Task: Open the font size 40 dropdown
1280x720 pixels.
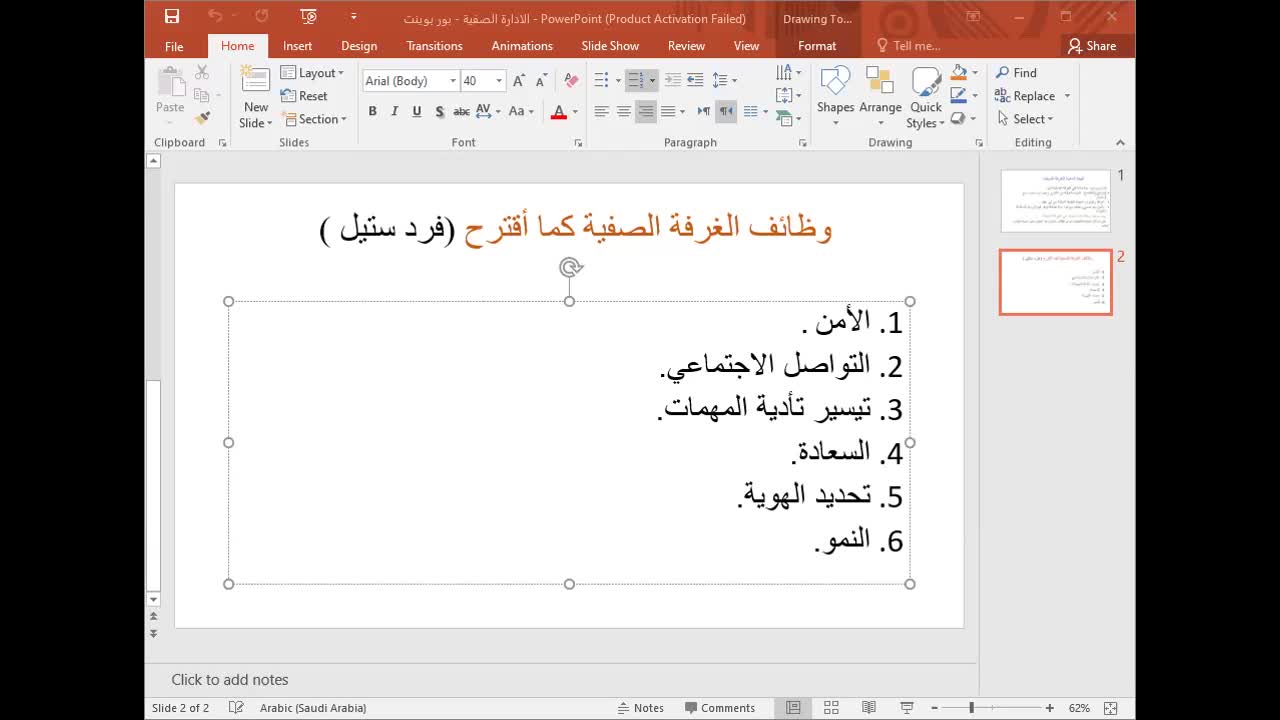Action: tap(499, 81)
